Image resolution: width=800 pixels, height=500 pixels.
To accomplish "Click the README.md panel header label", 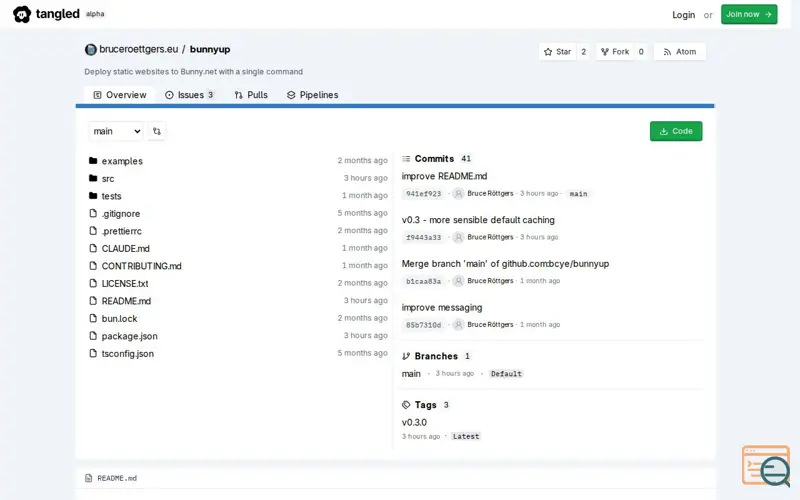I will (x=117, y=478).
